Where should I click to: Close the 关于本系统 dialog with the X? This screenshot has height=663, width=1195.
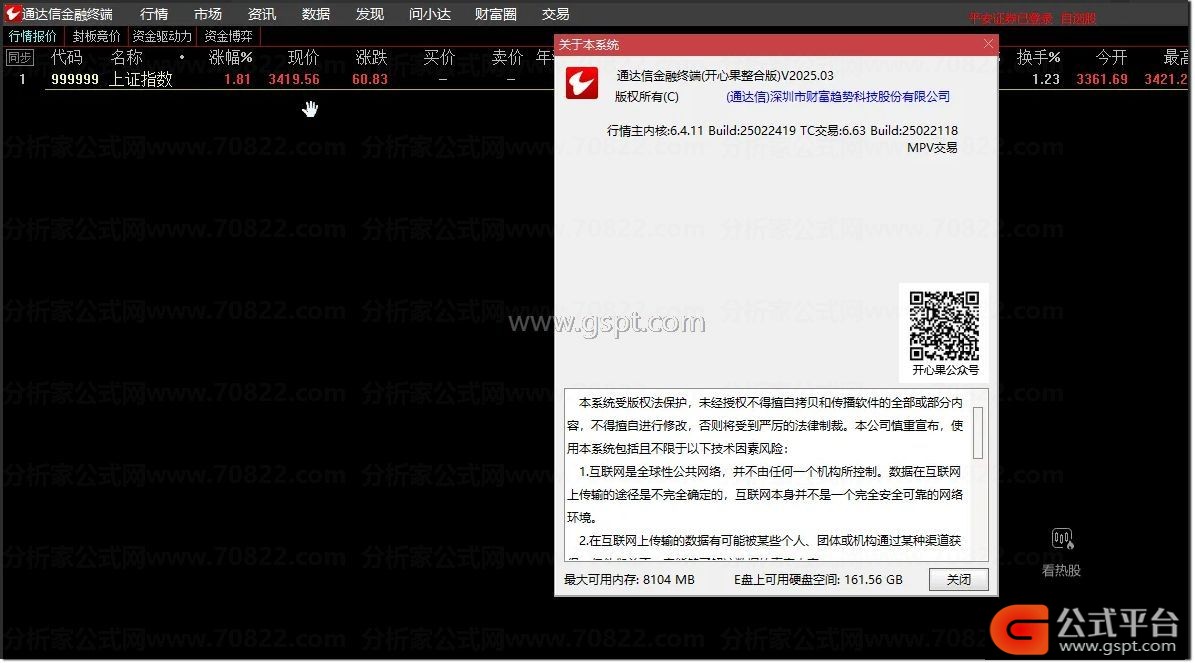[988, 44]
